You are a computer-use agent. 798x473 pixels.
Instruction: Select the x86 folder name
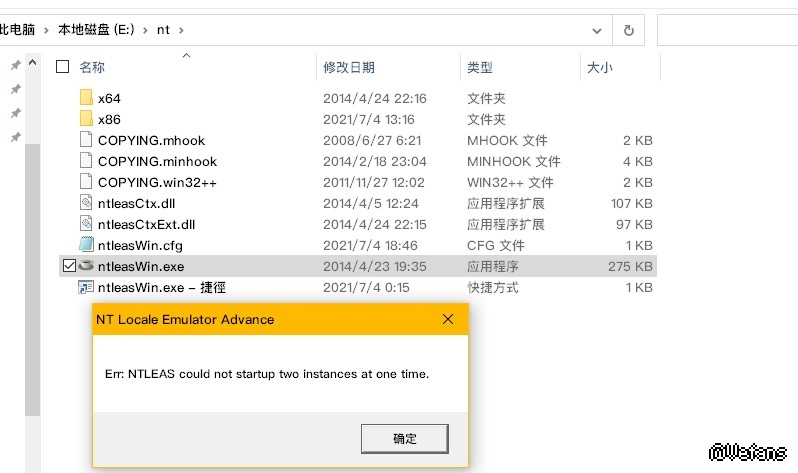click(109, 119)
